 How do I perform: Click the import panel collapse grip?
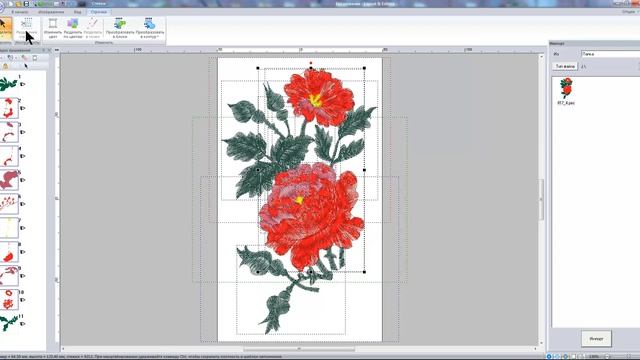point(542,199)
